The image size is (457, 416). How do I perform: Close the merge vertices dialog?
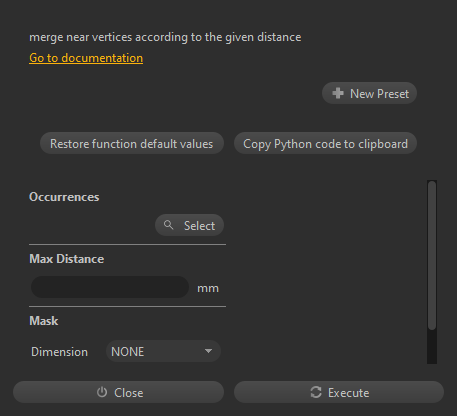[118, 392]
